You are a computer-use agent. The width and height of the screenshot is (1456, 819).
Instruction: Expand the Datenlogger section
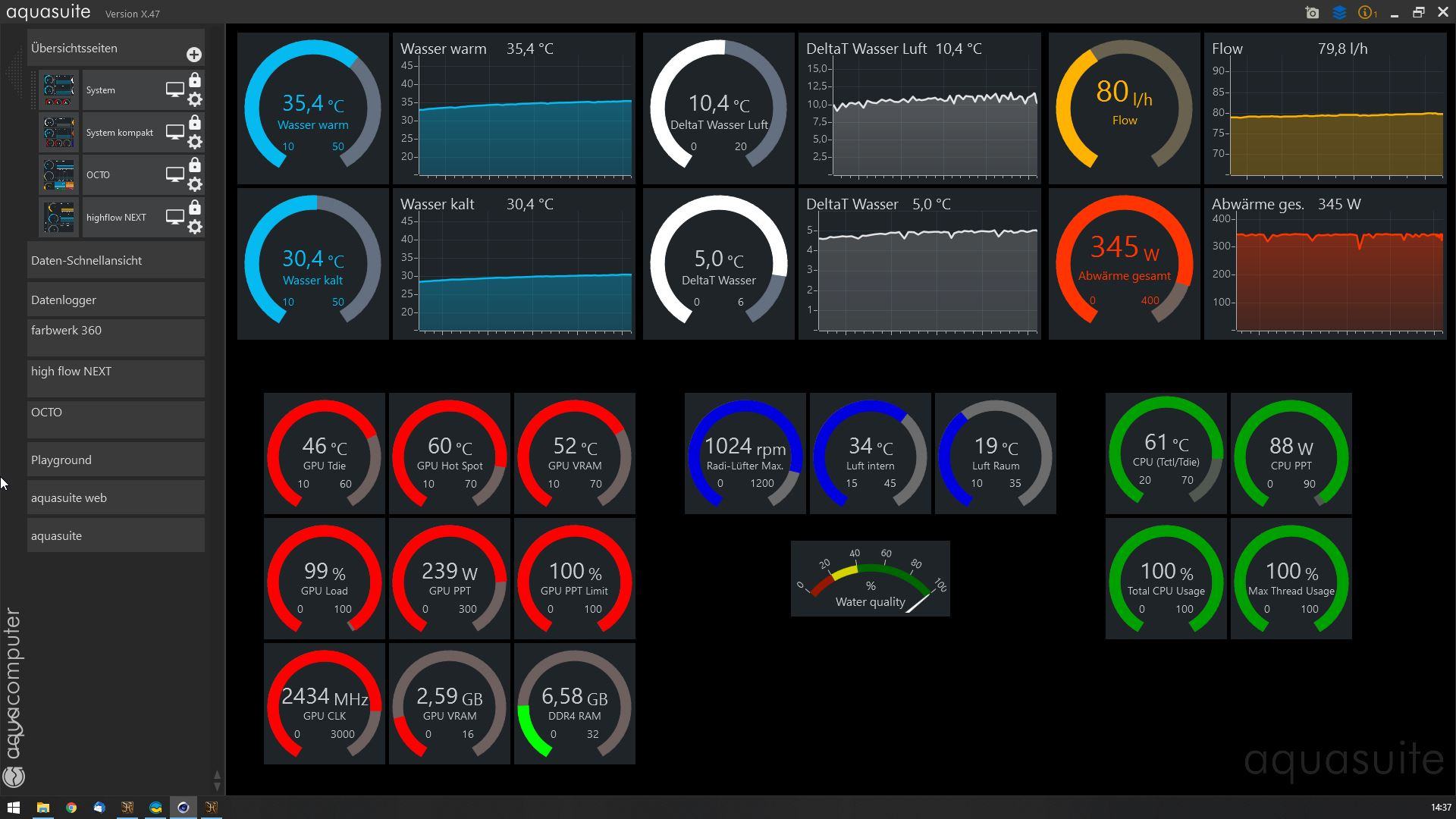(x=115, y=300)
